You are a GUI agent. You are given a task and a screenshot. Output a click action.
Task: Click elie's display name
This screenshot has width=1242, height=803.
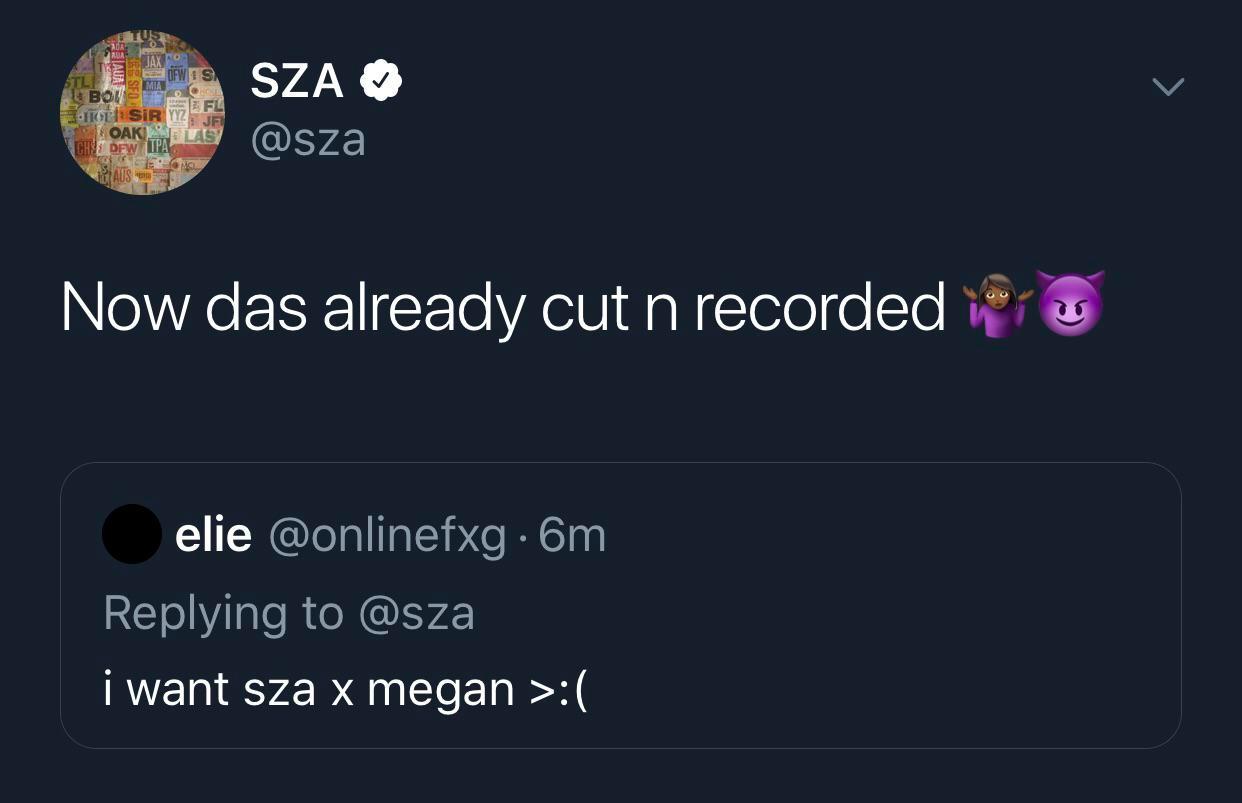pyautogui.click(x=213, y=534)
